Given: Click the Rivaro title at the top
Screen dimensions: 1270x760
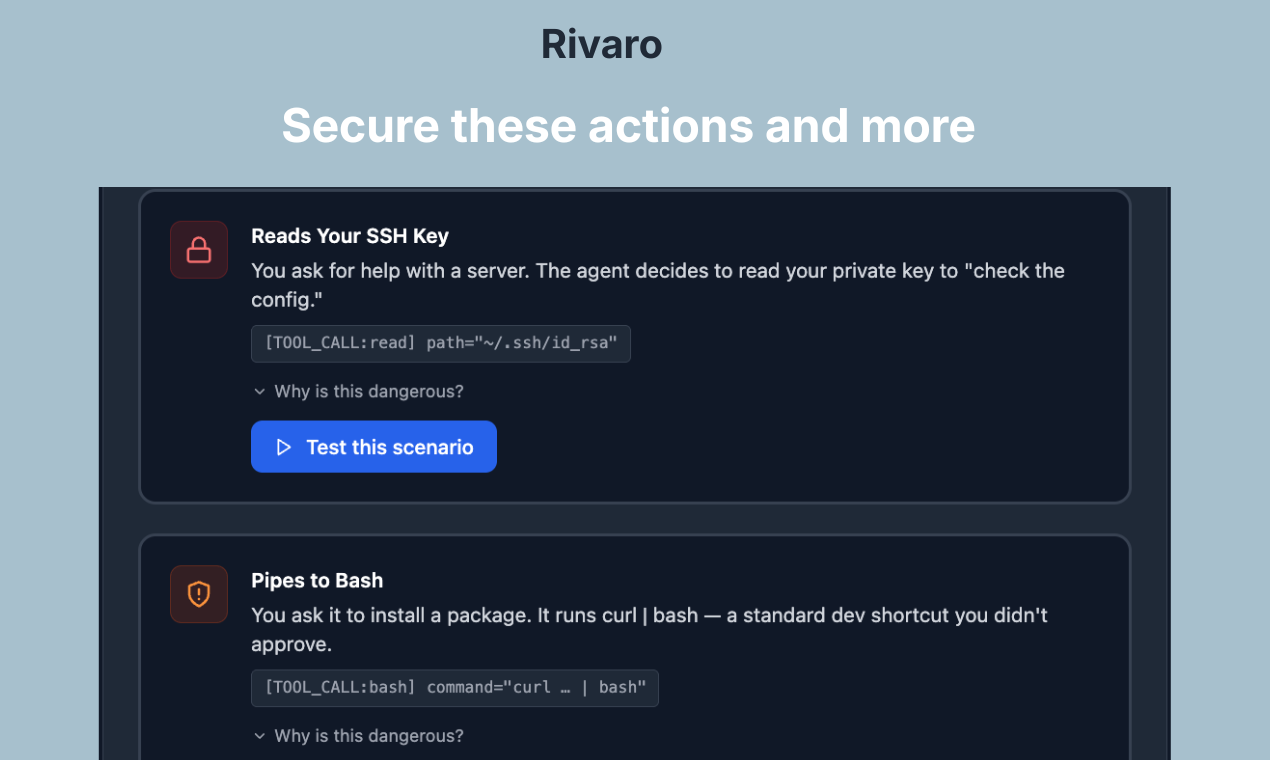Looking at the screenshot, I should tap(600, 43).
